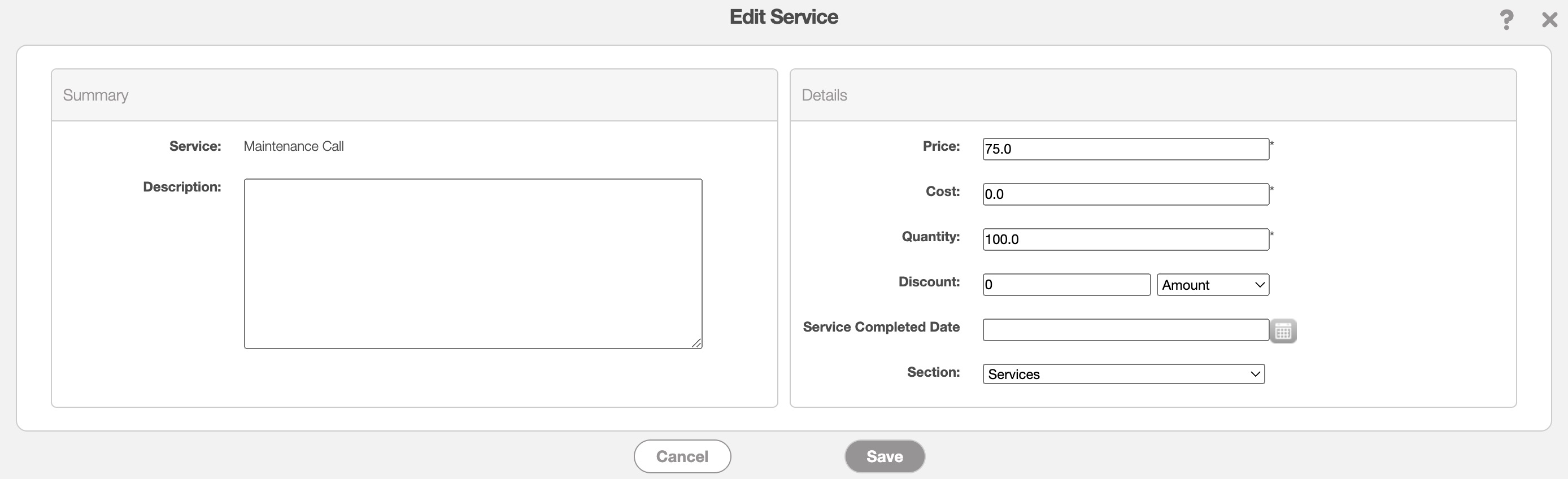
Task: Open the help question mark icon
Action: pyautogui.click(x=1506, y=19)
